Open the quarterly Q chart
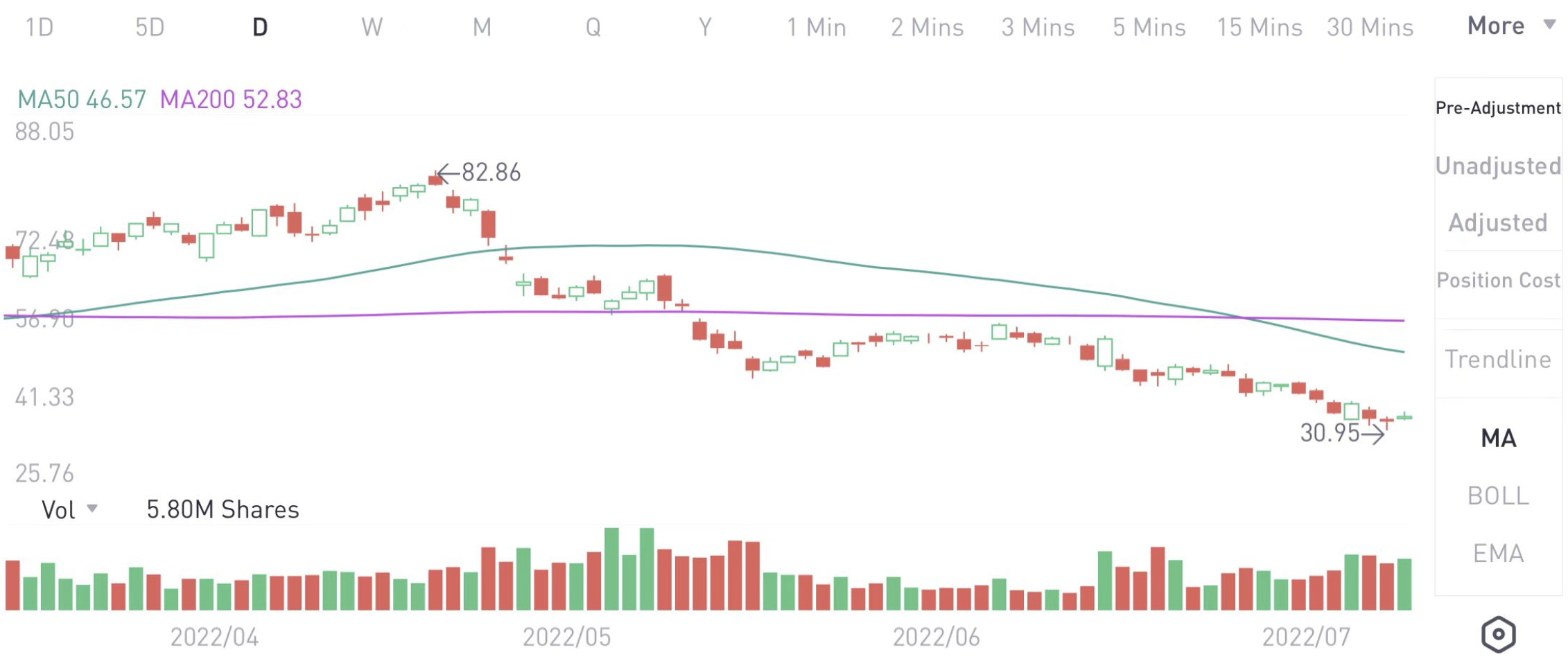Screen dimensions: 1568x668 tap(593, 28)
